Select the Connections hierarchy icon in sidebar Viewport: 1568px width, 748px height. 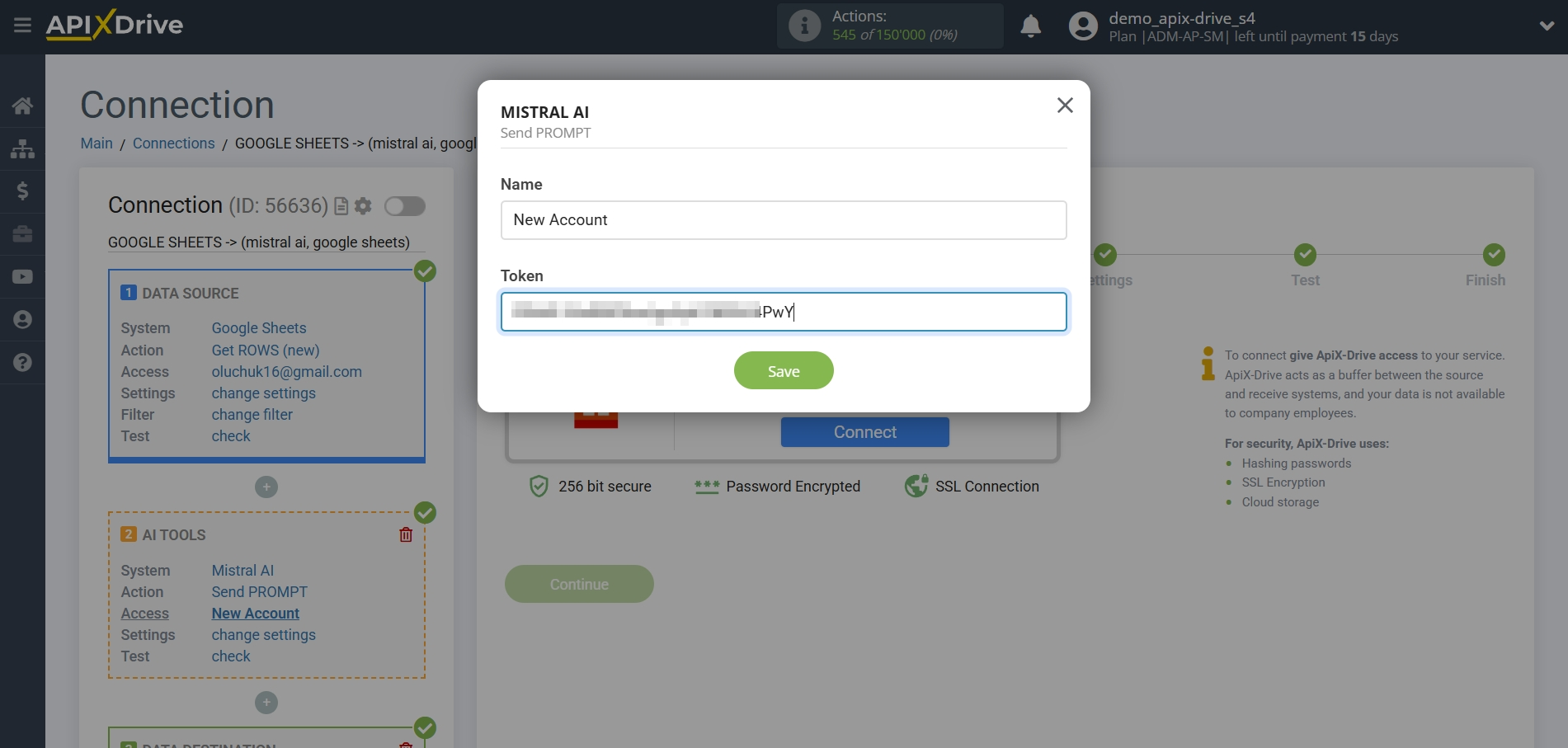[22, 148]
